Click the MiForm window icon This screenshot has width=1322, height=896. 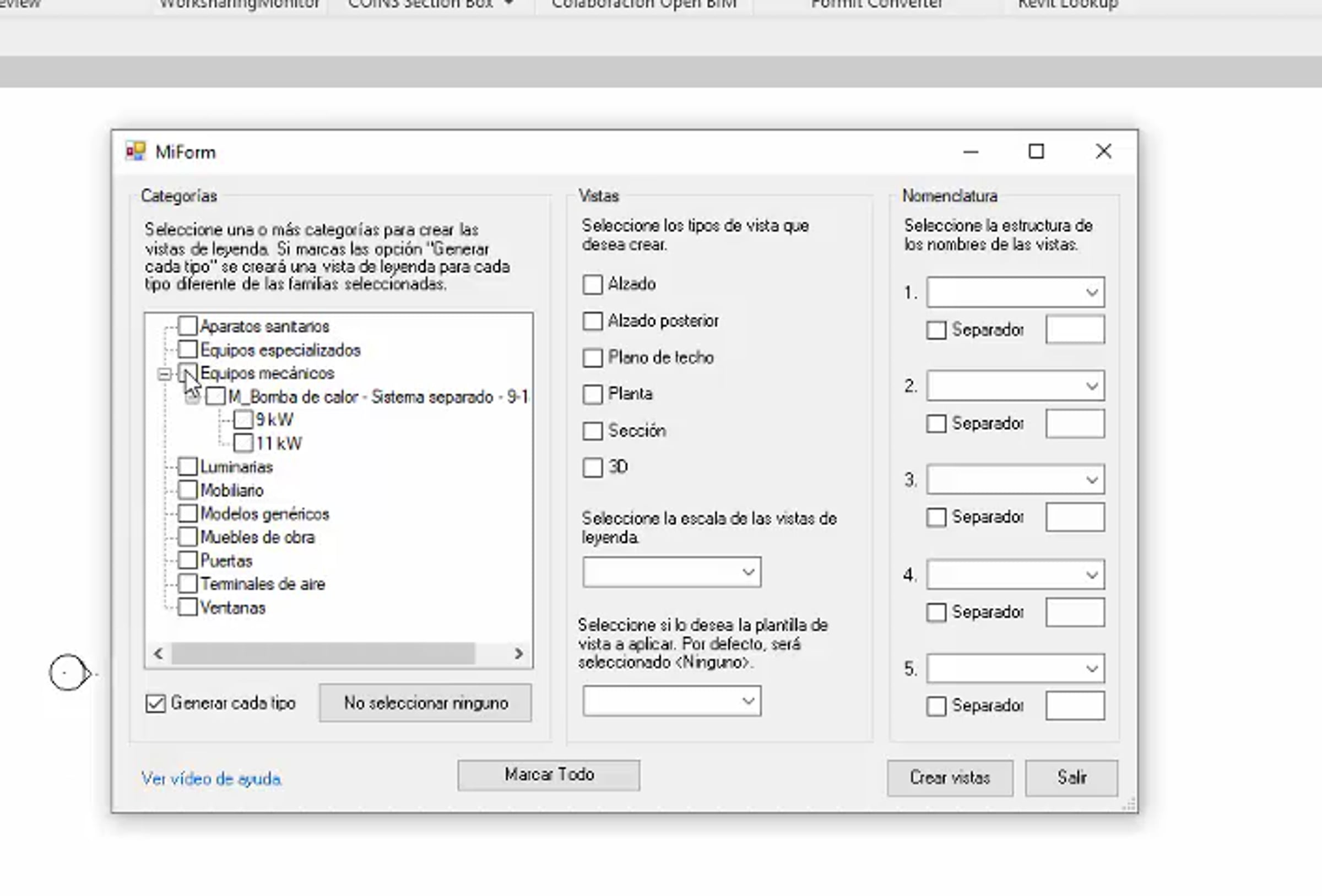136,152
